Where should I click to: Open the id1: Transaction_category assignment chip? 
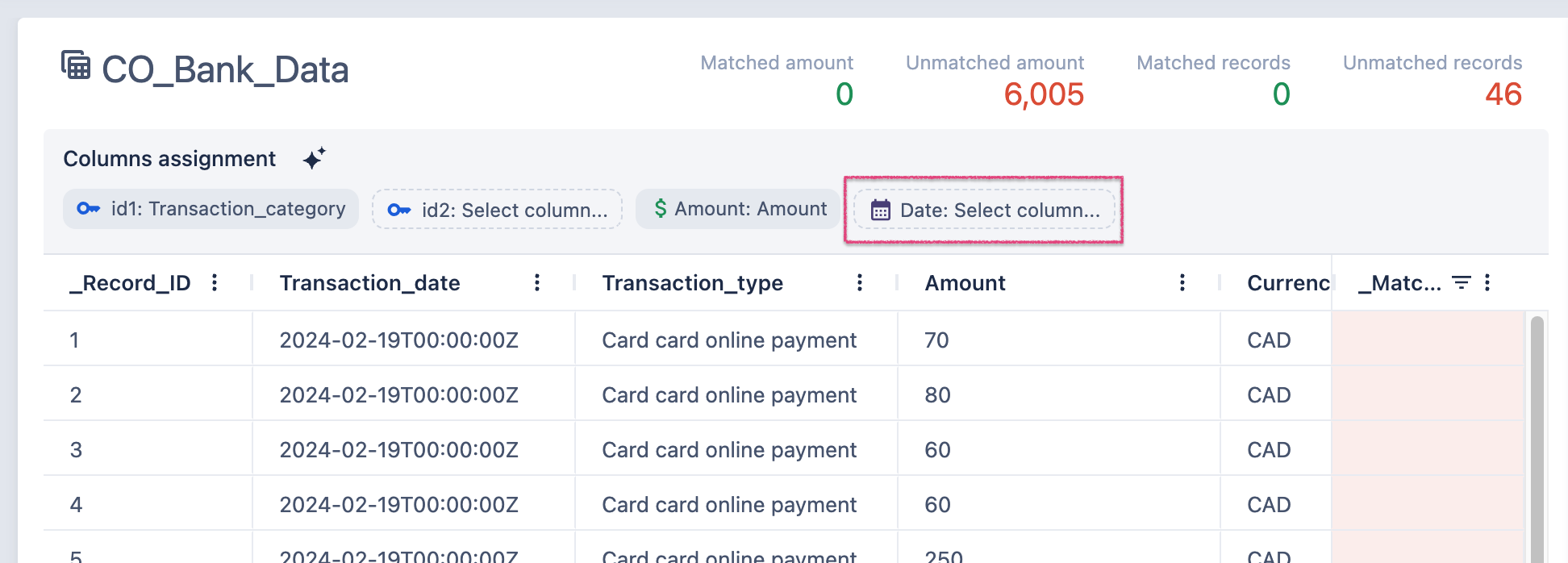click(211, 209)
